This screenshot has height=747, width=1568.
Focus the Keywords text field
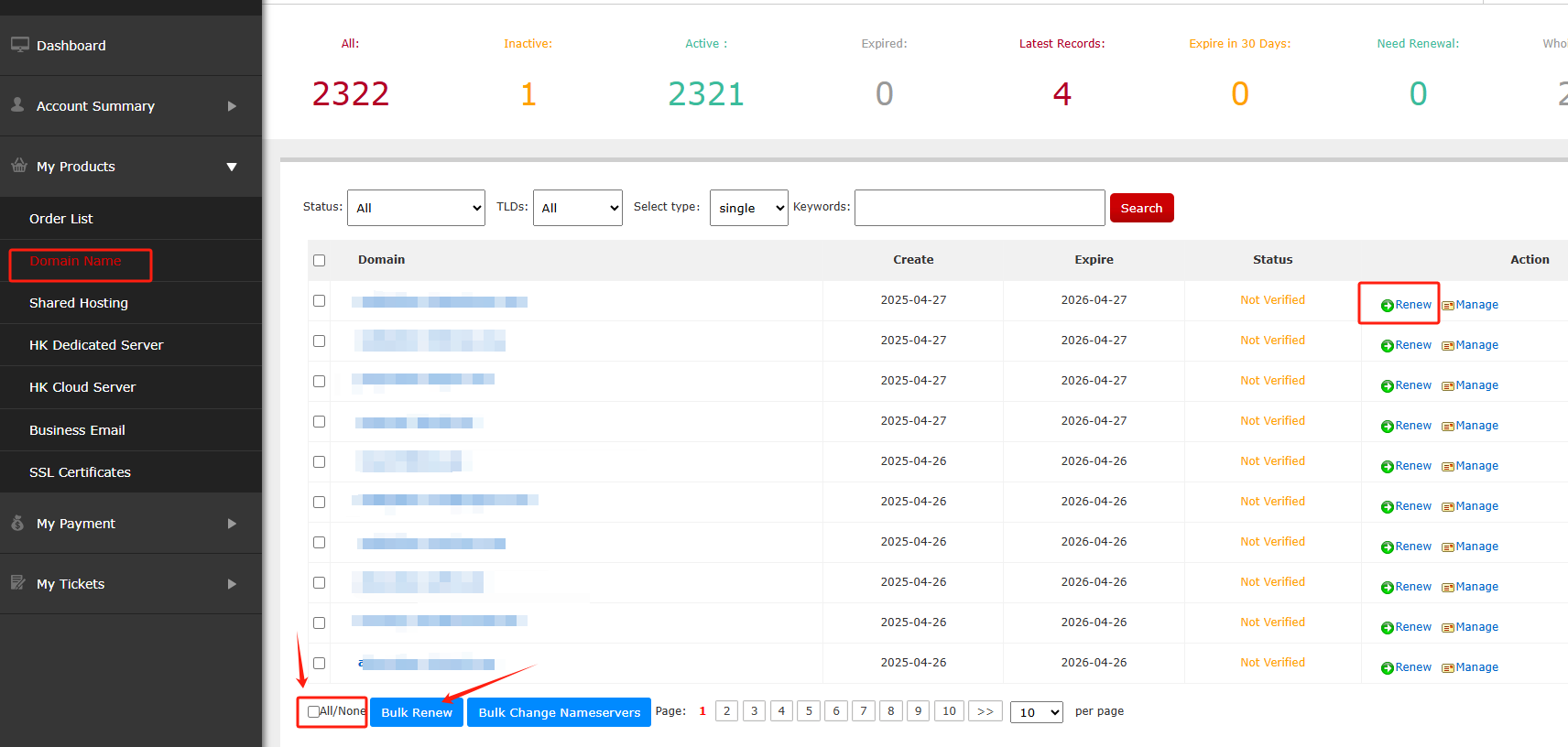979,208
